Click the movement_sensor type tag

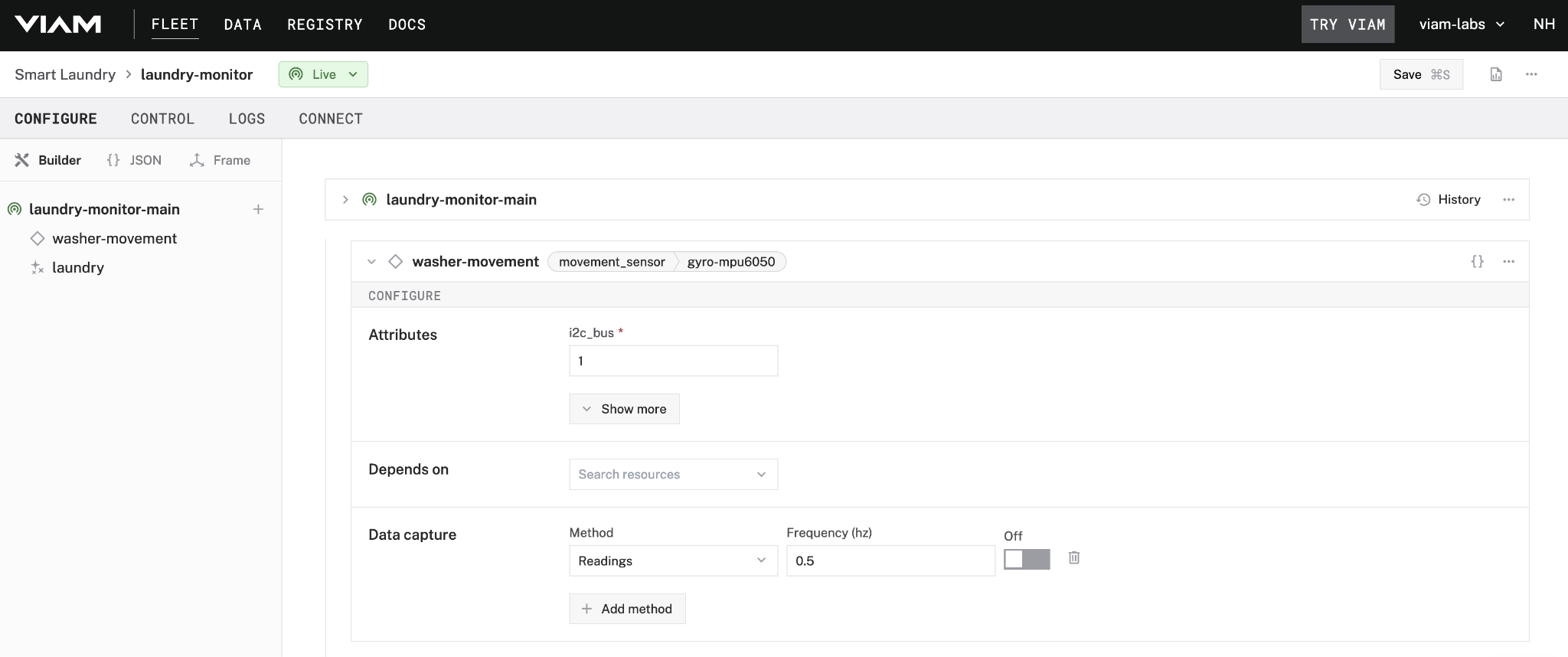tap(612, 262)
